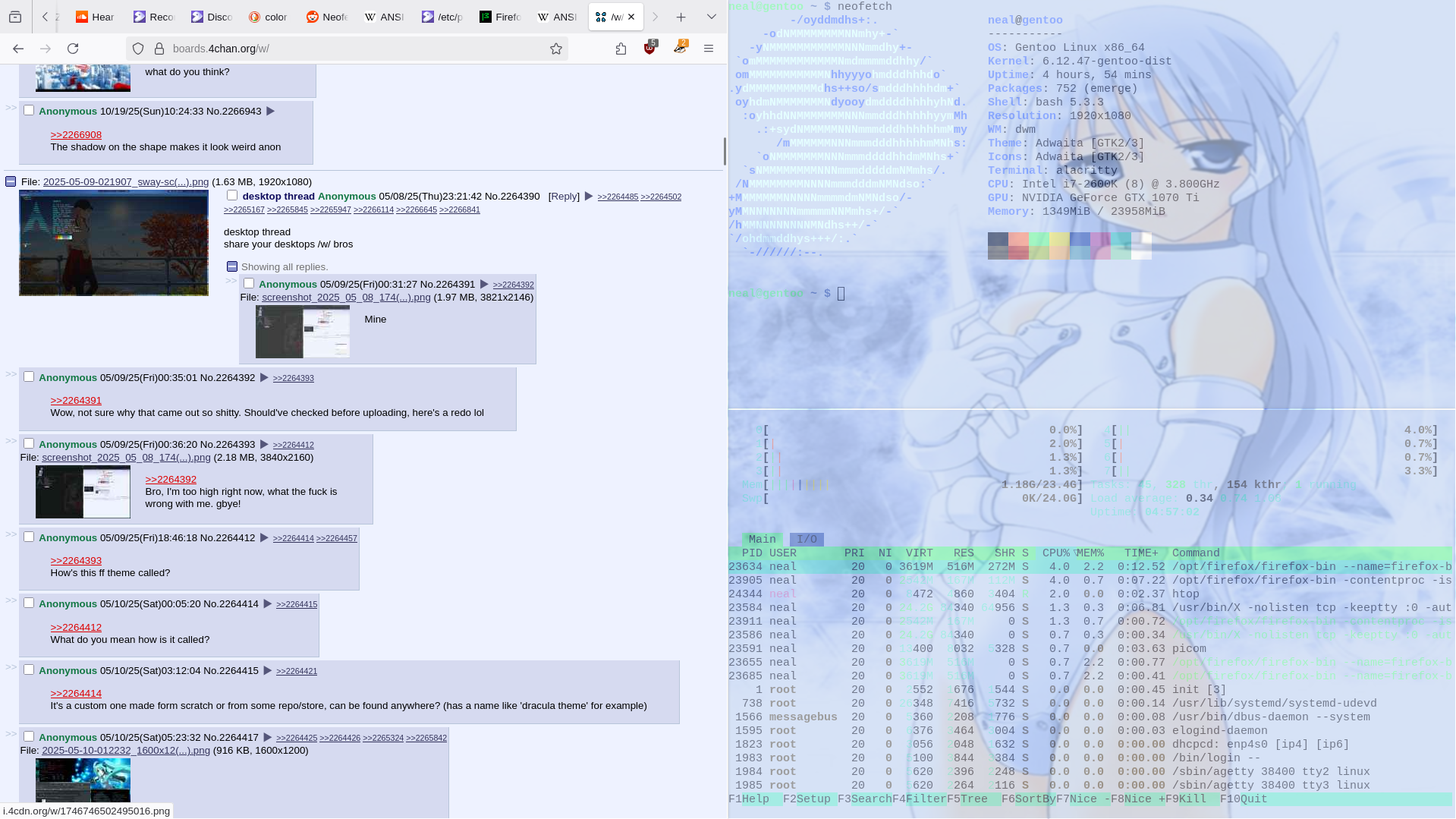Expand the thumbnail next to 'Mine'
The image size is (1456, 819).
303,332
